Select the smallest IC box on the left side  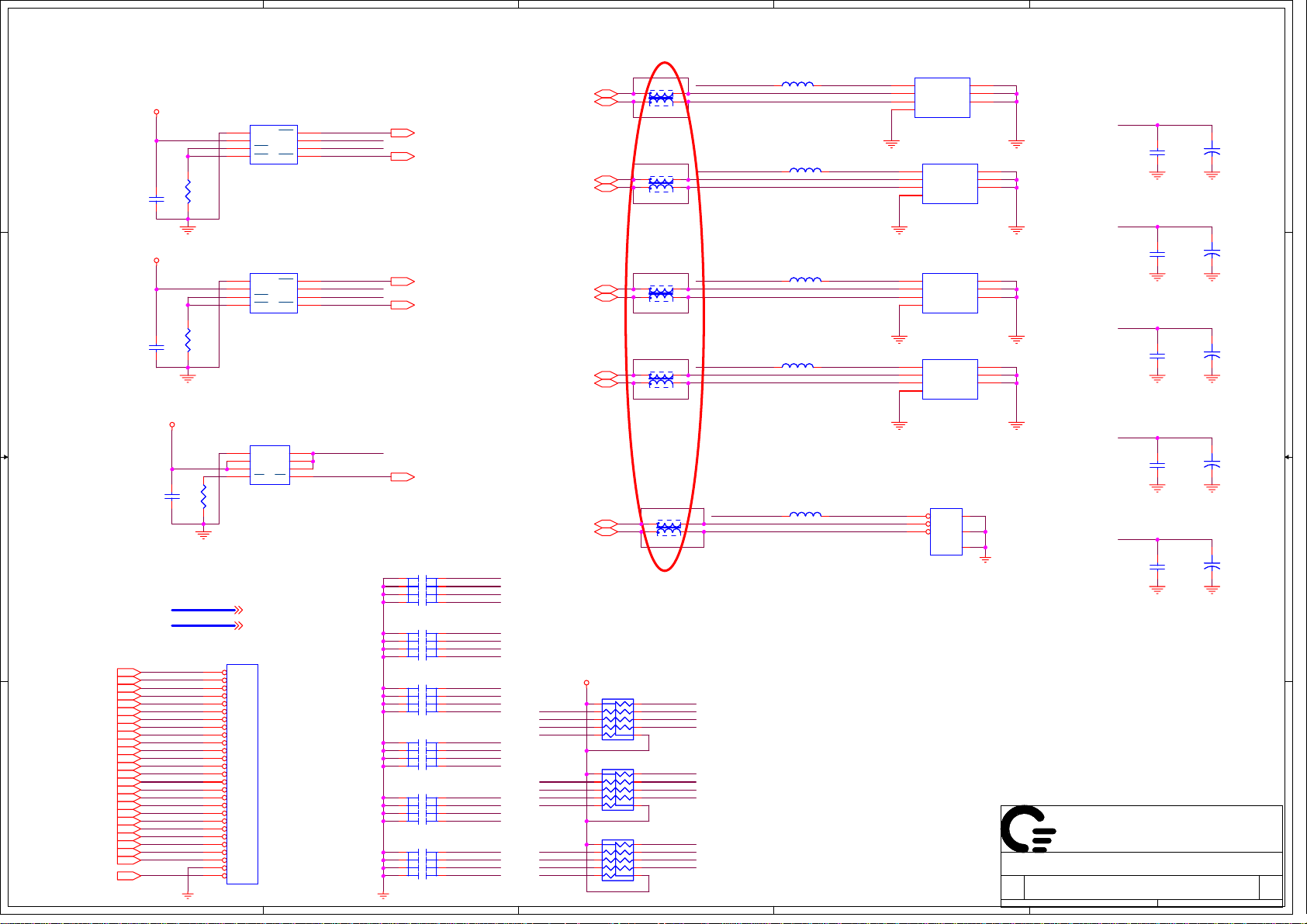270,465
